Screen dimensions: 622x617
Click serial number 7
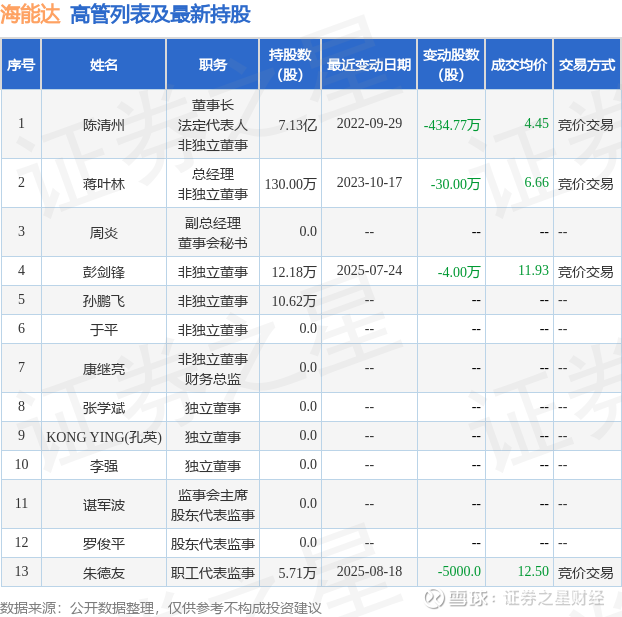click(x=21, y=367)
